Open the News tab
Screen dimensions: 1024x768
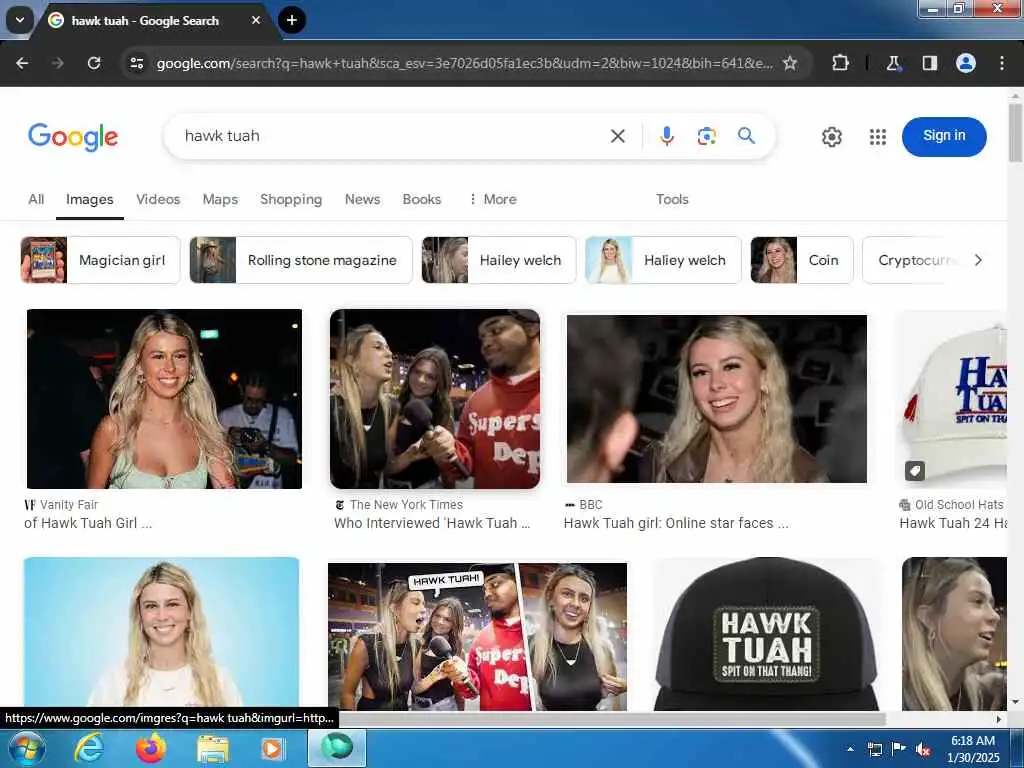[362, 199]
